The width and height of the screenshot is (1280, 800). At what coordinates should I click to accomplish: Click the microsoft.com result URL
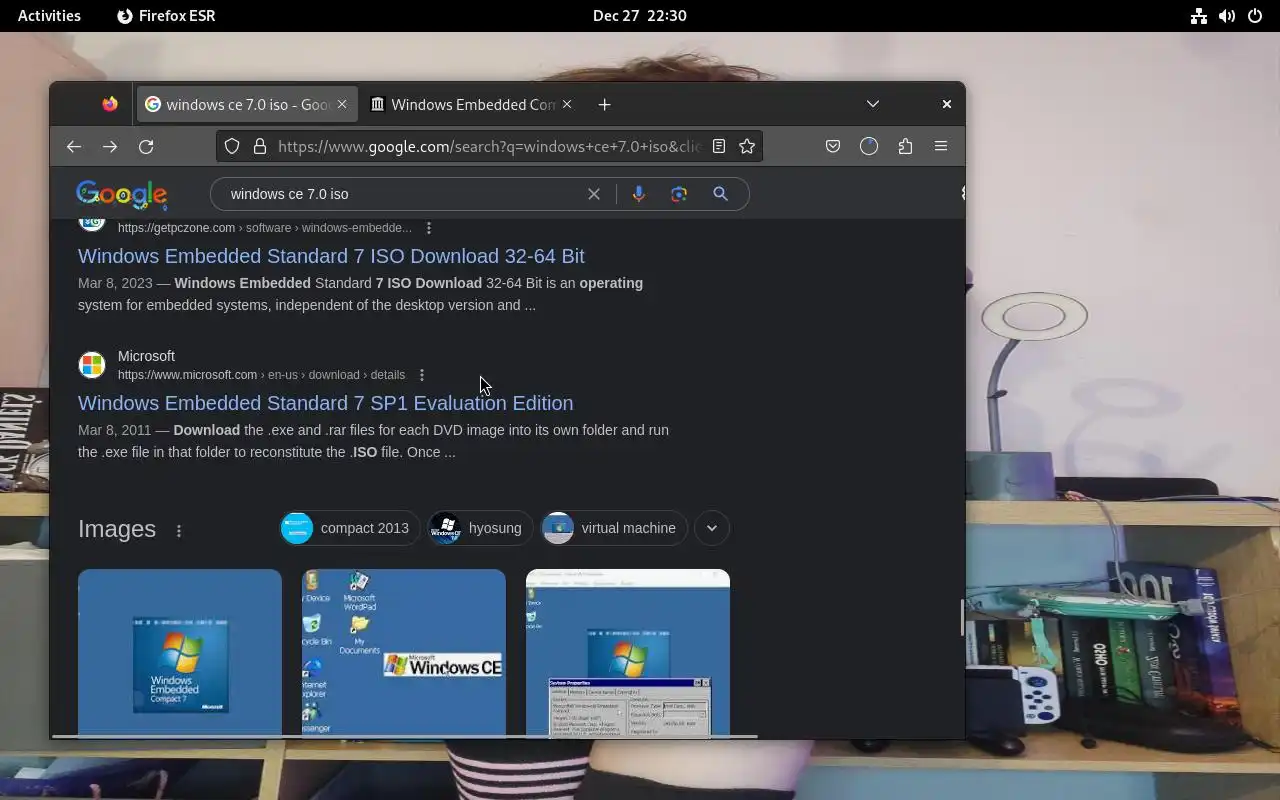[x=261, y=375]
